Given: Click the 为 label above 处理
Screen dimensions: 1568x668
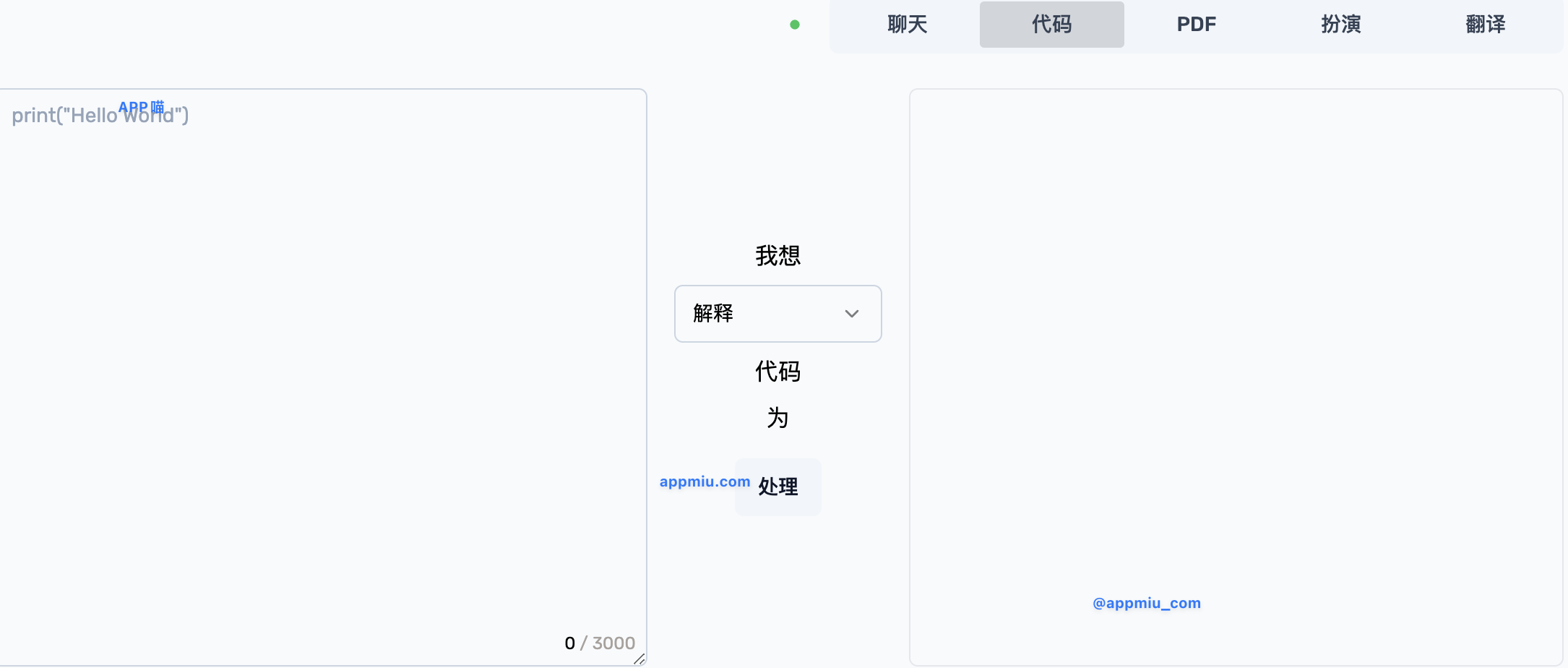Looking at the screenshot, I should click(777, 418).
